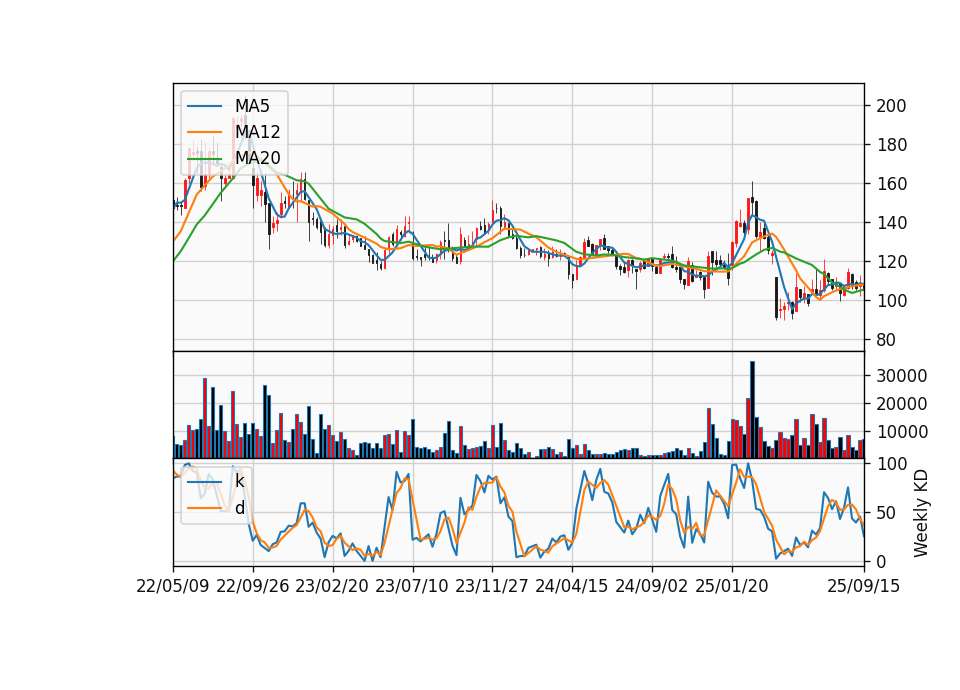Click price axis value 200
Screen dimensions: 960x690
pos(891,106)
